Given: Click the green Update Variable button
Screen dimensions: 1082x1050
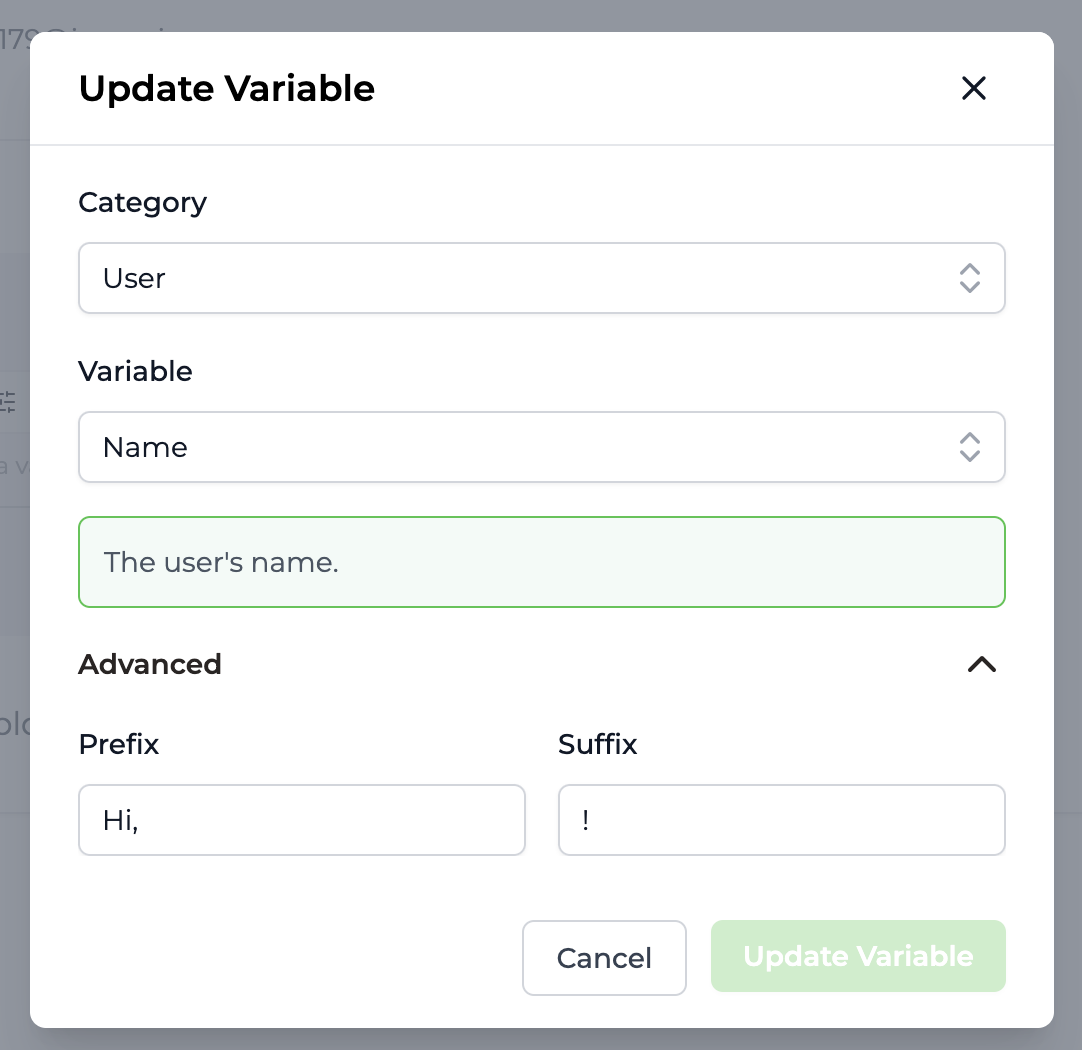Looking at the screenshot, I should (x=858, y=956).
